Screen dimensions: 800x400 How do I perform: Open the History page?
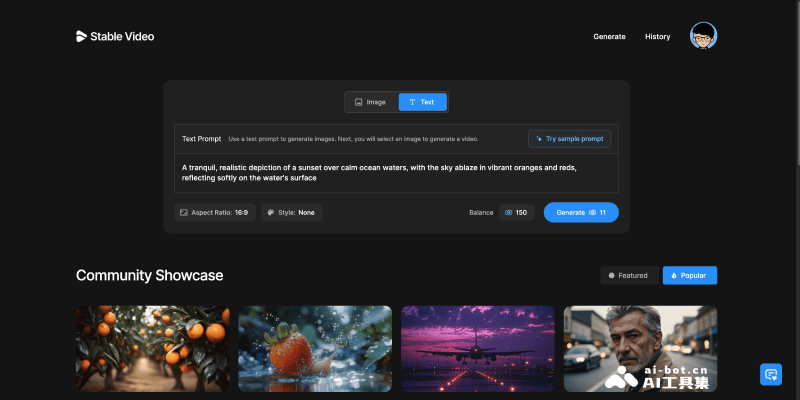click(657, 37)
